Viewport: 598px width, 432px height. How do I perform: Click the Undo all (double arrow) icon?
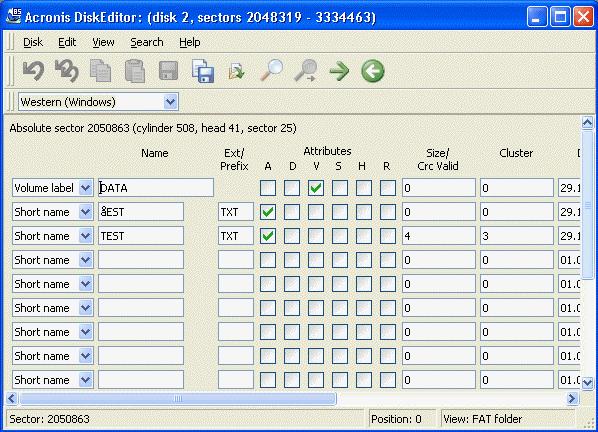(x=67, y=71)
